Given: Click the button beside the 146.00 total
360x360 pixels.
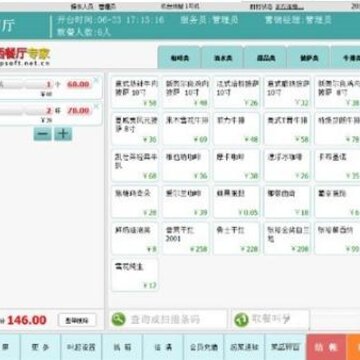Looking at the screenshot, I should 77,320.
